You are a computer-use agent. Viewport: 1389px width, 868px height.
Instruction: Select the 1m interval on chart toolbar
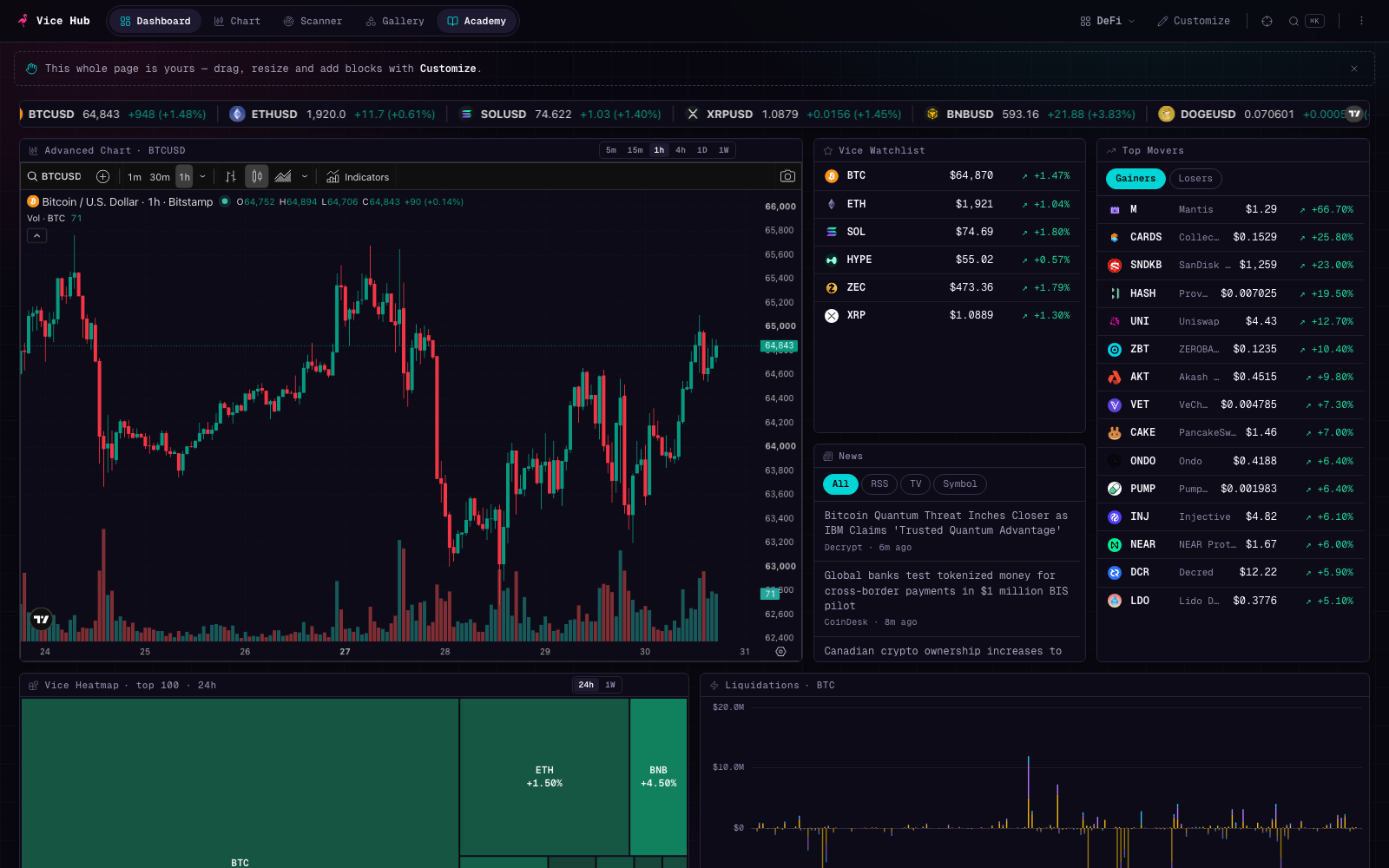(x=135, y=177)
